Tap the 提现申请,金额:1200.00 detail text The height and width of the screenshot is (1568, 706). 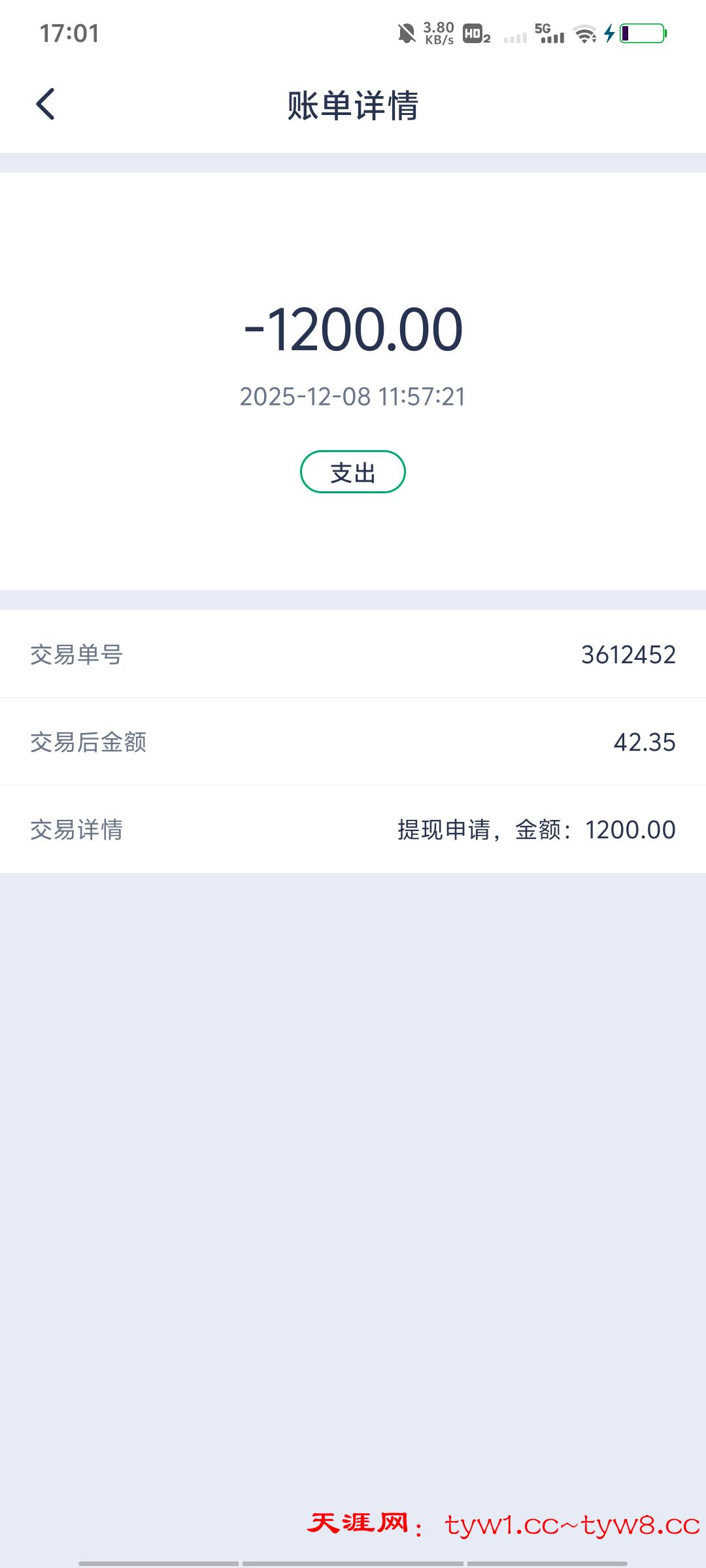(536, 830)
